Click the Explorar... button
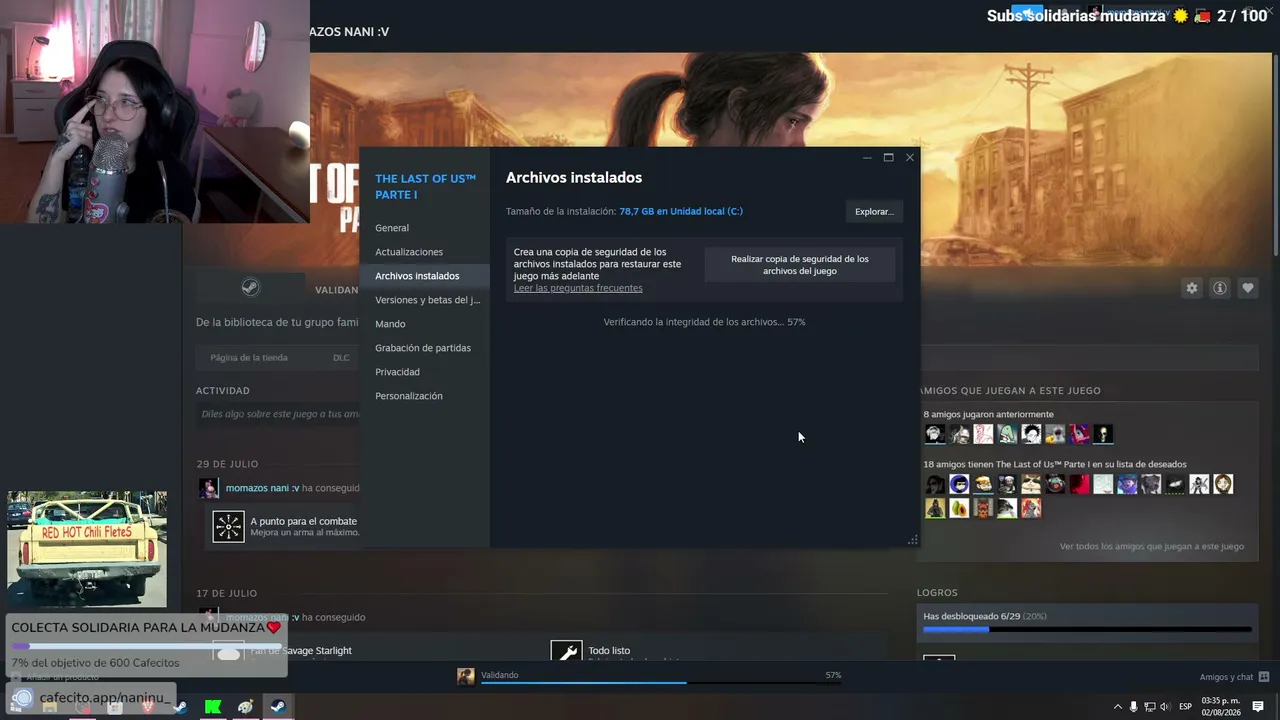This screenshot has width=1280, height=720. pos(874,211)
